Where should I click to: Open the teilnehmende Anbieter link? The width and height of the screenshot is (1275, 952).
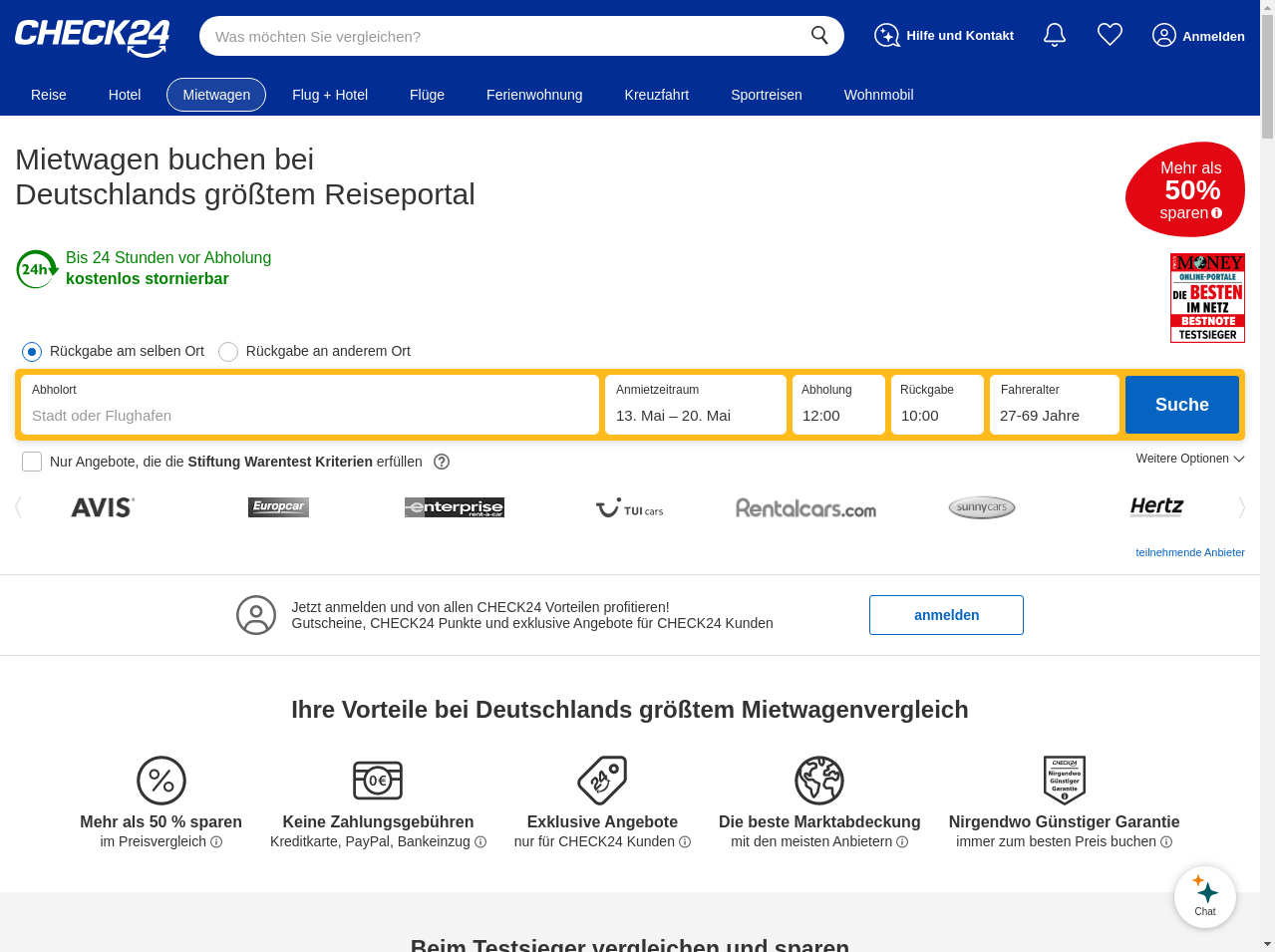click(1190, 552)
